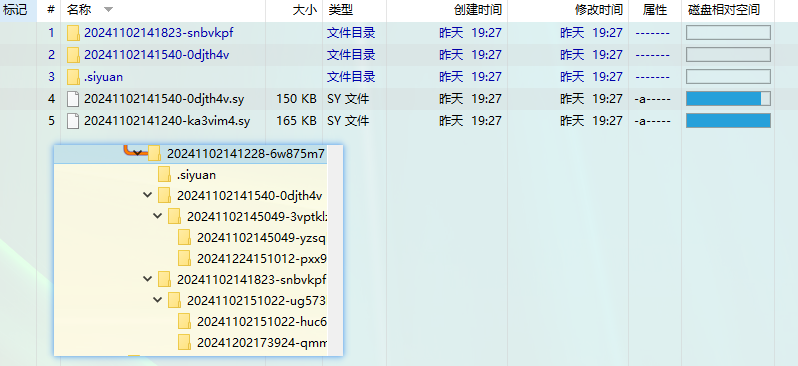The width and height of the screenshot is (798, 366).
Task: Click file icon of 20241102141240-ka3vim4.sy
Action: tap(73, 121)
